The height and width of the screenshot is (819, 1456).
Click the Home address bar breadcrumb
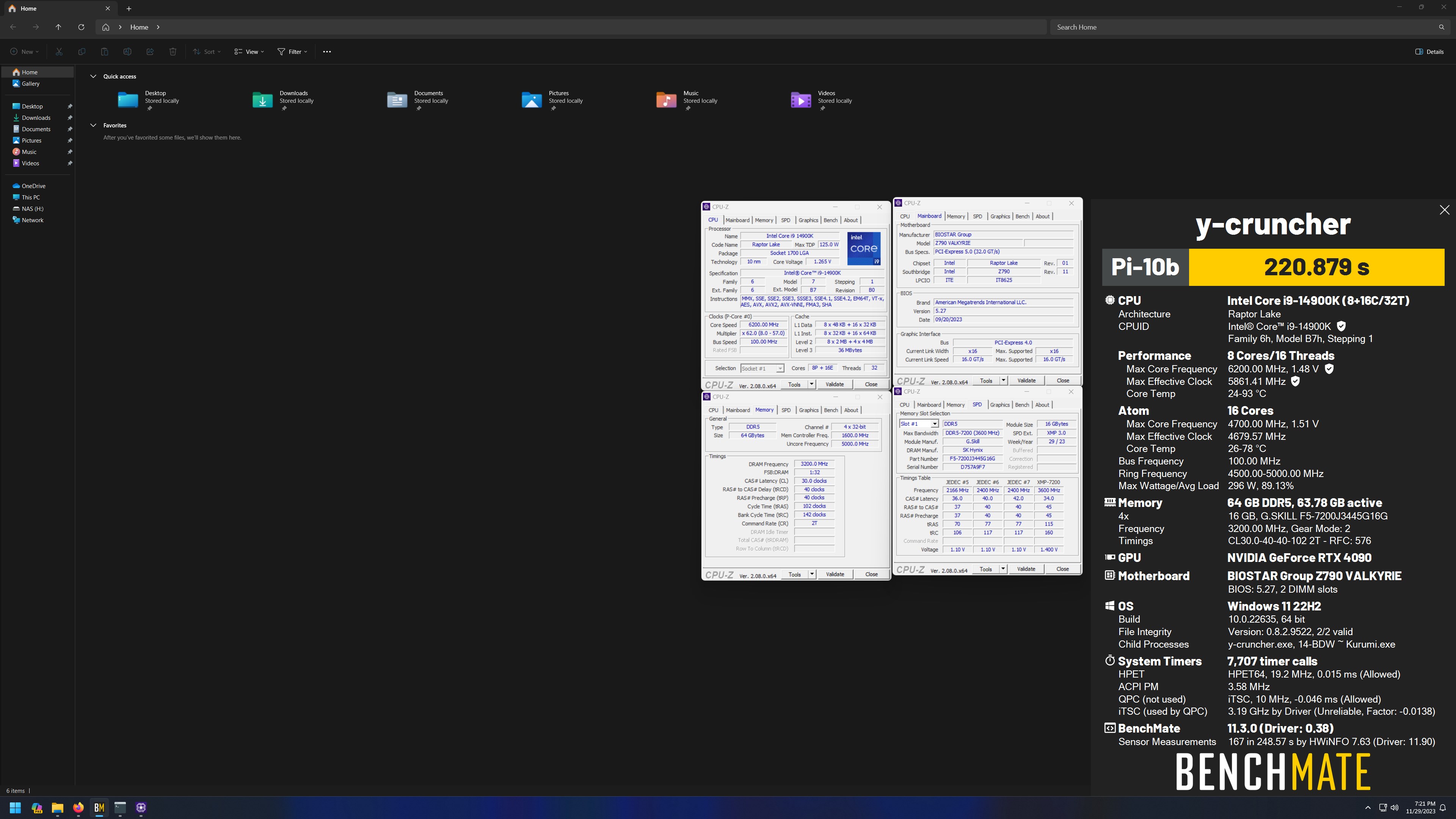pos(139,27)
